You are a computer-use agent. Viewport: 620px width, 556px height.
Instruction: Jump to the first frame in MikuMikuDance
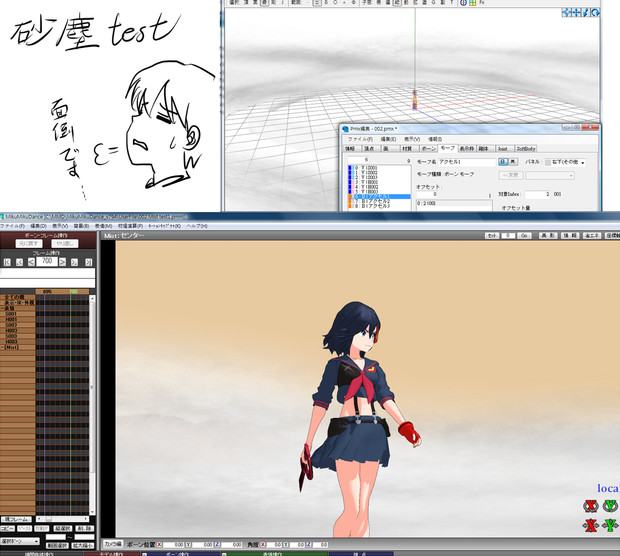click(x=7, y=262)
